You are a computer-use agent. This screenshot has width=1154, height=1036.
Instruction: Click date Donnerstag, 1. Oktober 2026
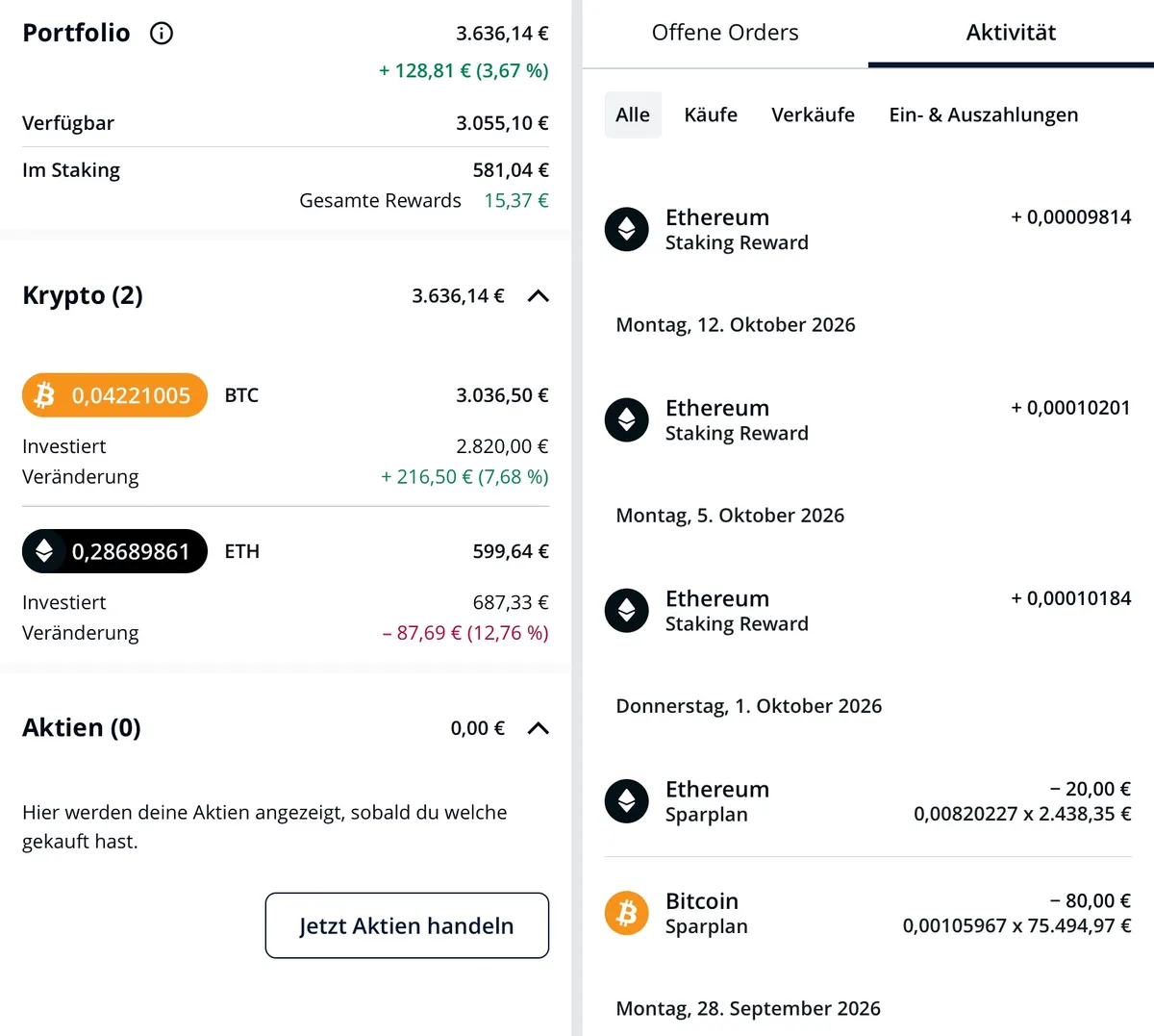coord(749,706)
